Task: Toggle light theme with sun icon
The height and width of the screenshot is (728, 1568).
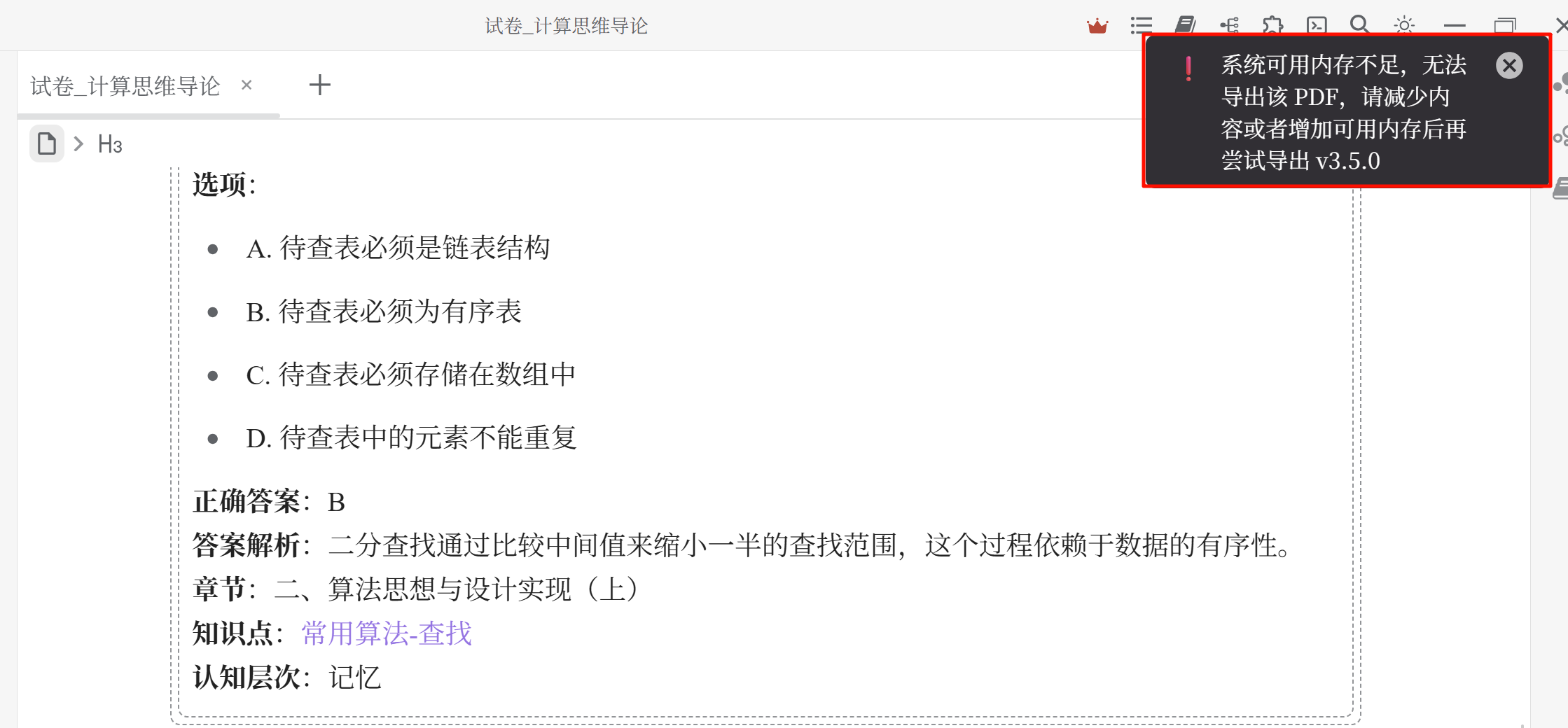Action: coord(1404,26)
